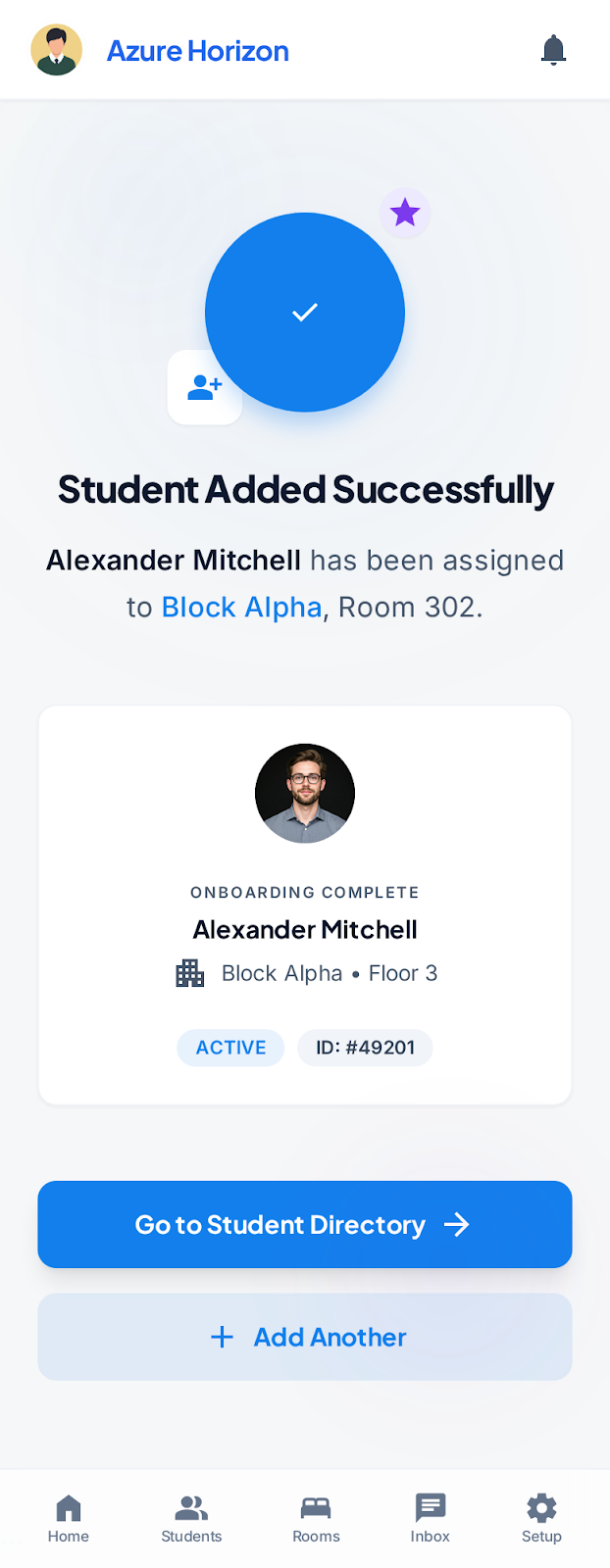Viewport: 610px width, 1568px height.
Task: Go to the Setup tab
Action: [x=541, y=1518]
